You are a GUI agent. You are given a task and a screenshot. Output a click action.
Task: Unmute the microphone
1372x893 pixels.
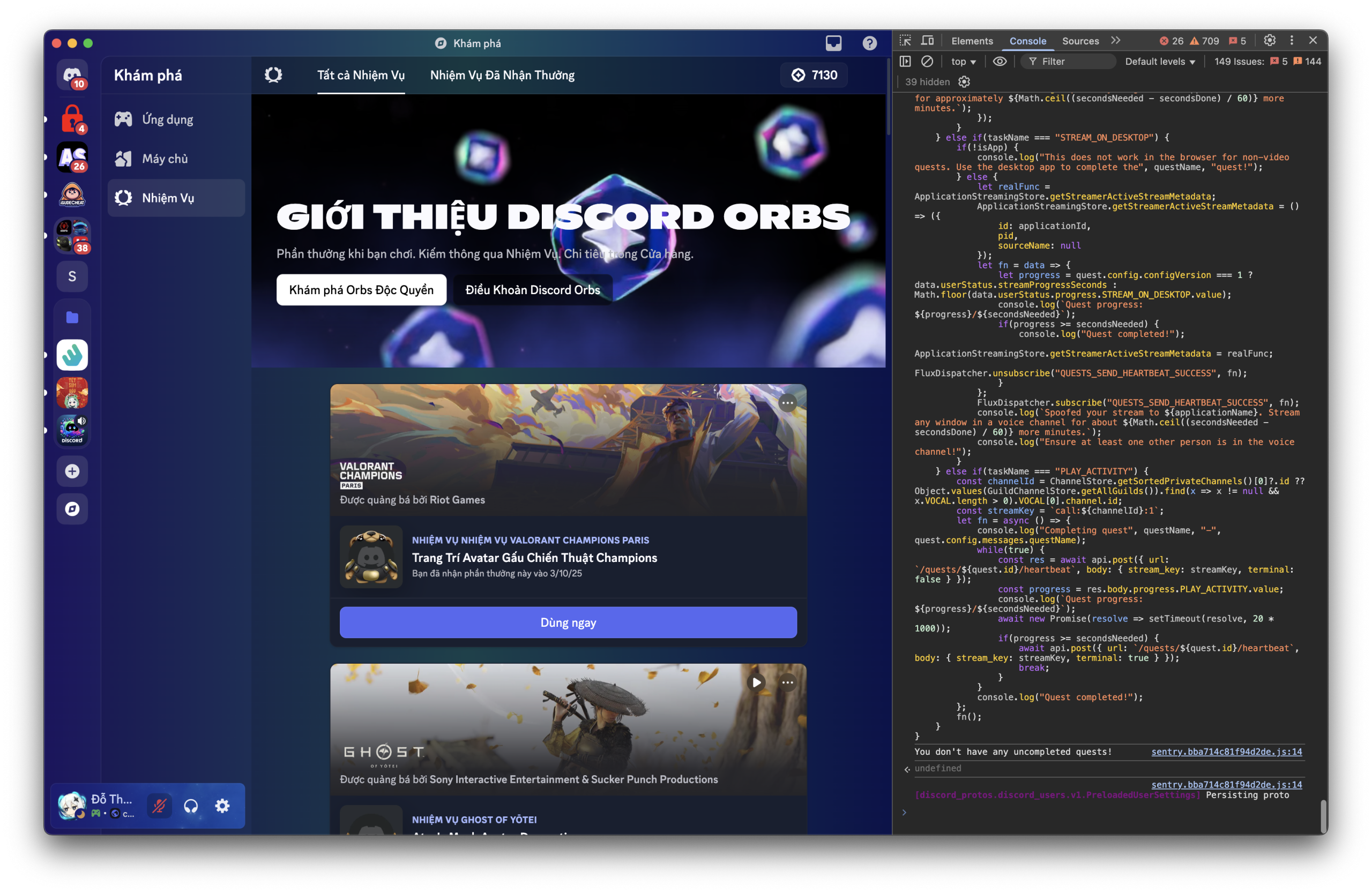[x=159, y=806]
